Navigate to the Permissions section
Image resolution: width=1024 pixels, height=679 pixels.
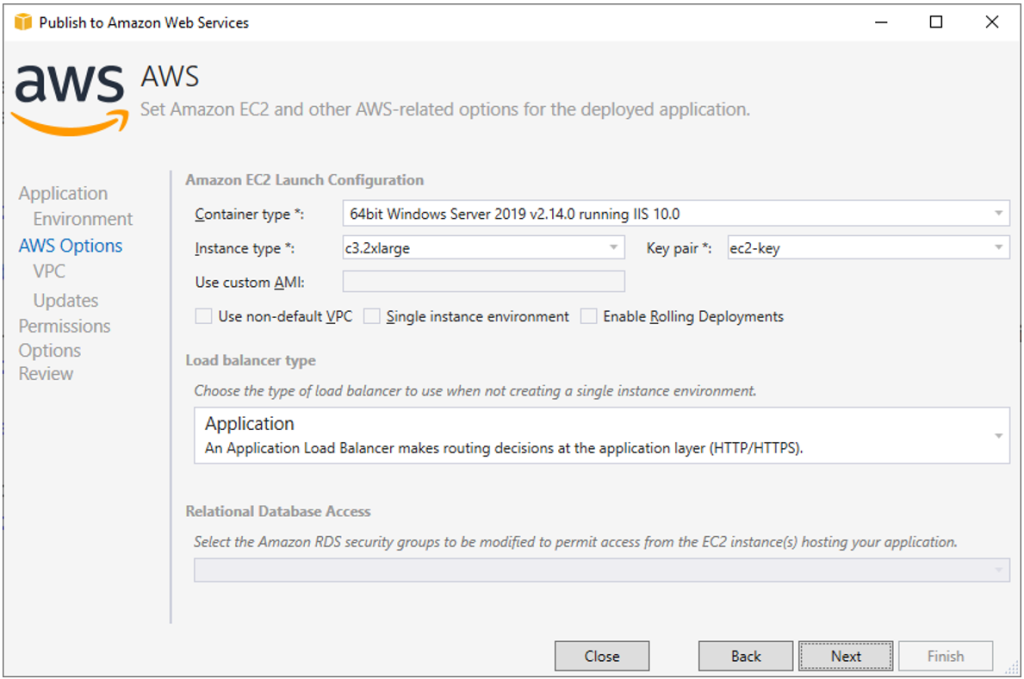[x=64, y=325]
